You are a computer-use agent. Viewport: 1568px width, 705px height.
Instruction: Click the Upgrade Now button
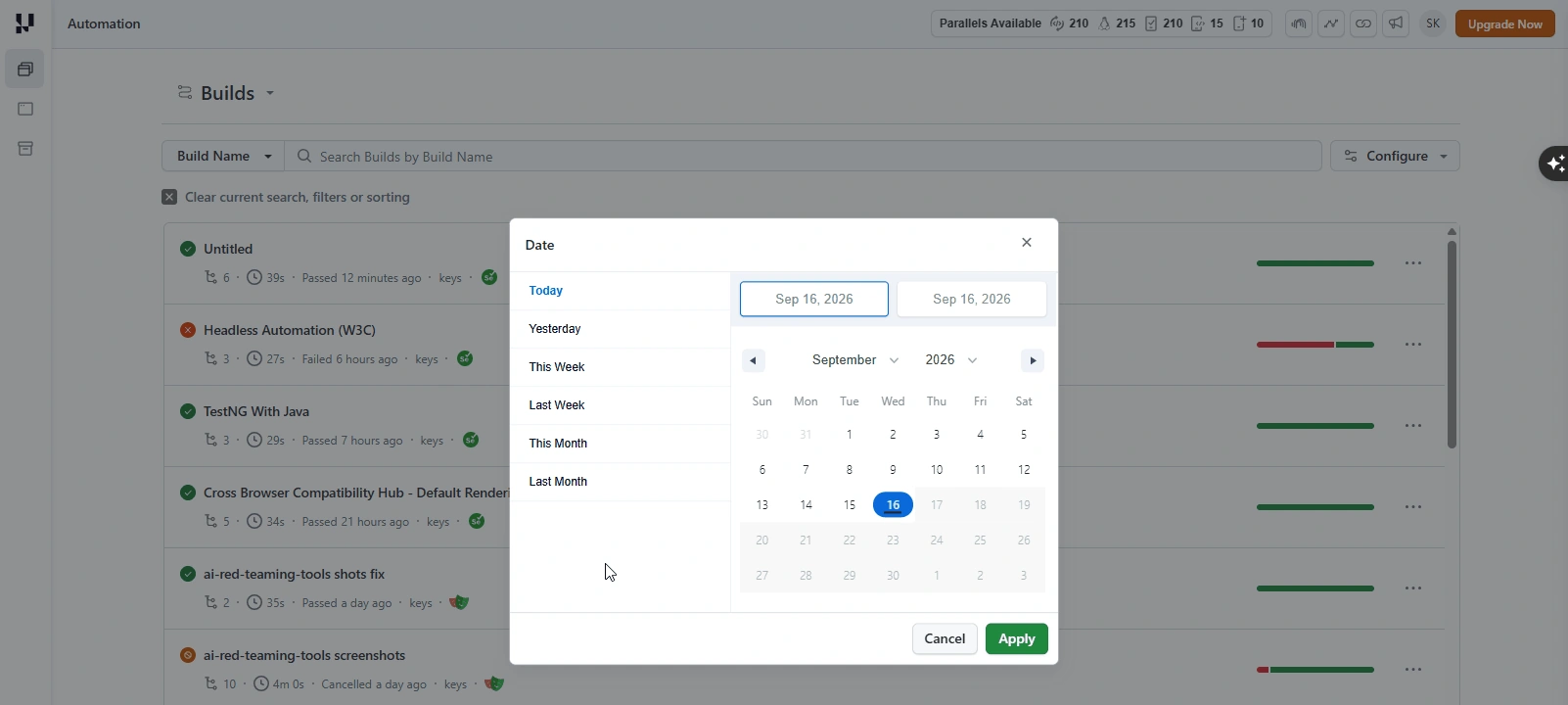coord(1504,23)
